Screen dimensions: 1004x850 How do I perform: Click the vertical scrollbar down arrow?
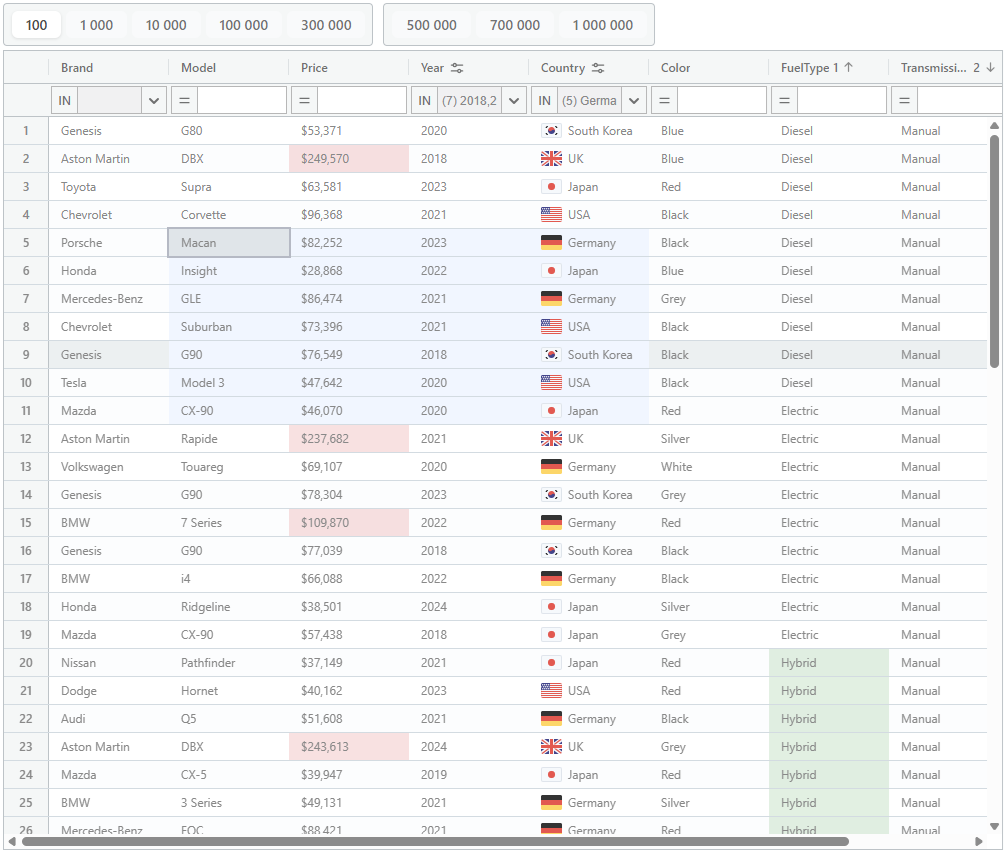tap(994, 826)
